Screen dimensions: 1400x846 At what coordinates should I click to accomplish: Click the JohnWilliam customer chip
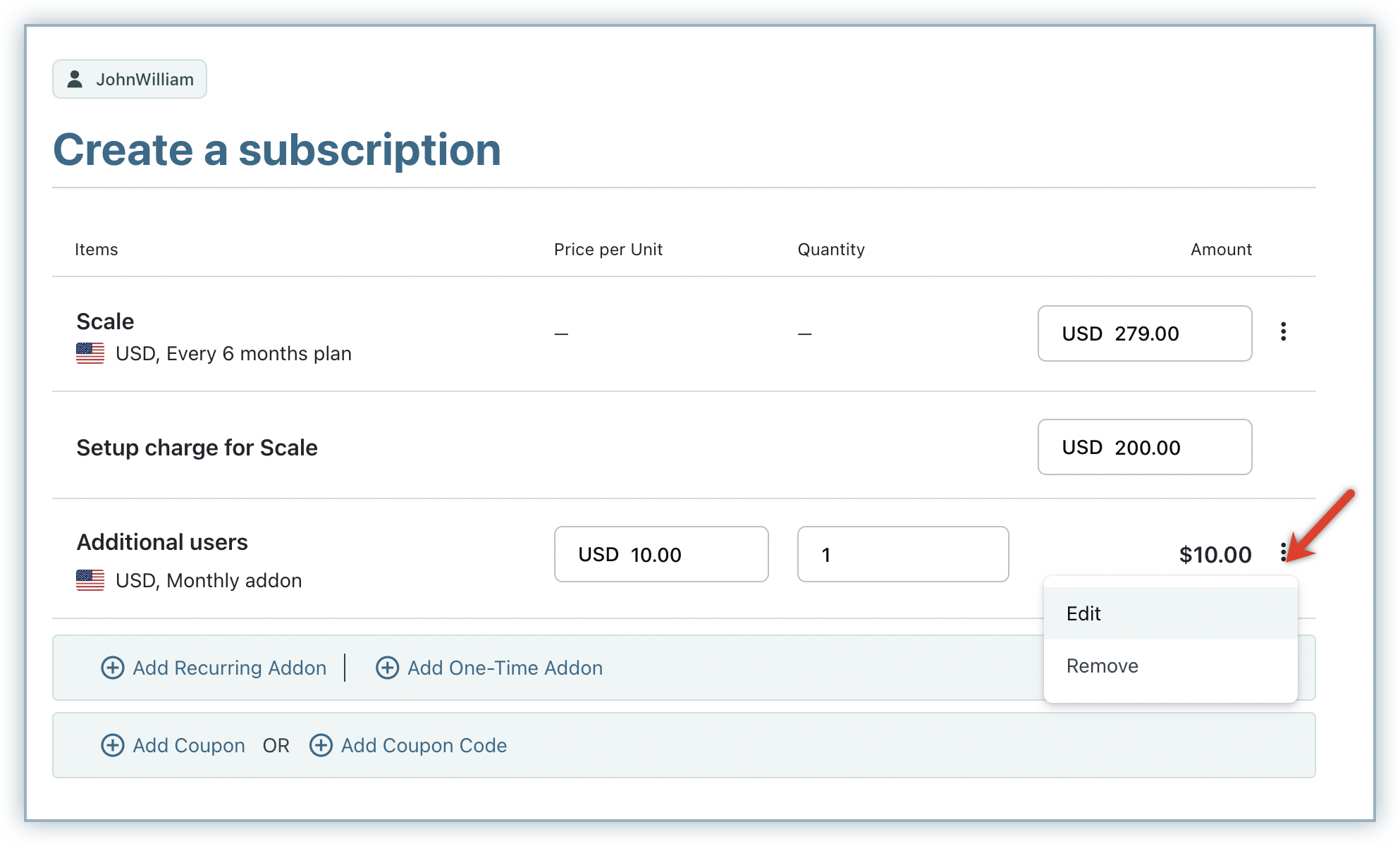click(130, 79)
